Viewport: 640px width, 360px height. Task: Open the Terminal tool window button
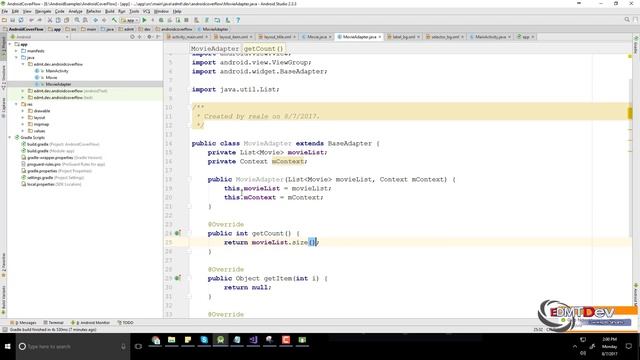(53, 322)
